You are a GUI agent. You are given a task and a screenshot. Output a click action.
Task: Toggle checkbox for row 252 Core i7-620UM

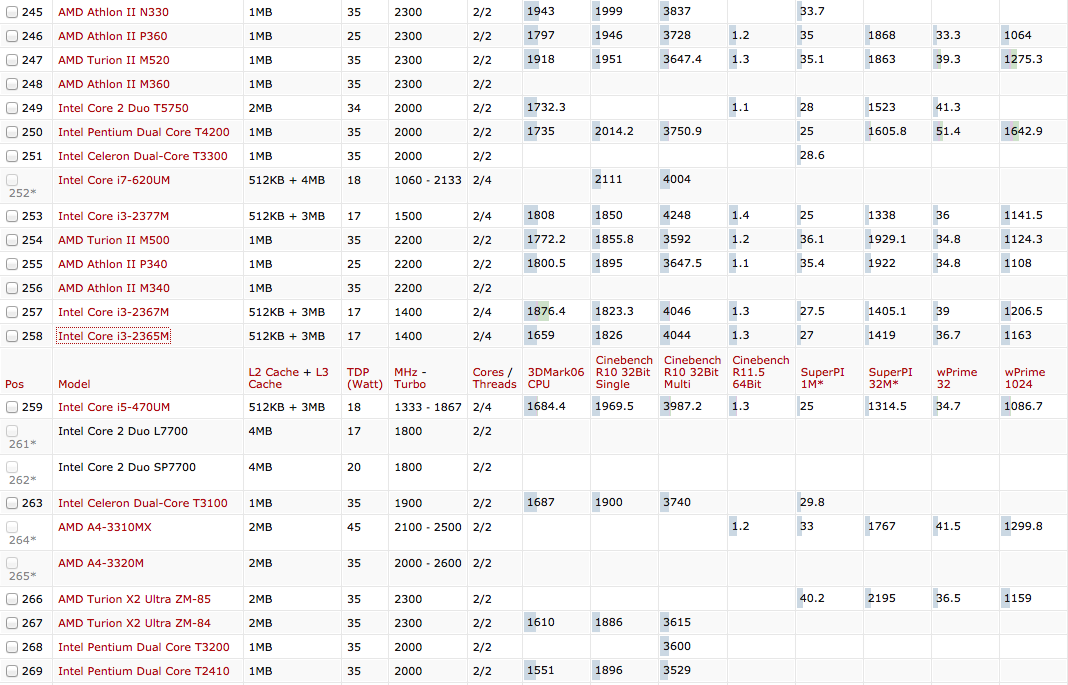click(x=12, y=180)
